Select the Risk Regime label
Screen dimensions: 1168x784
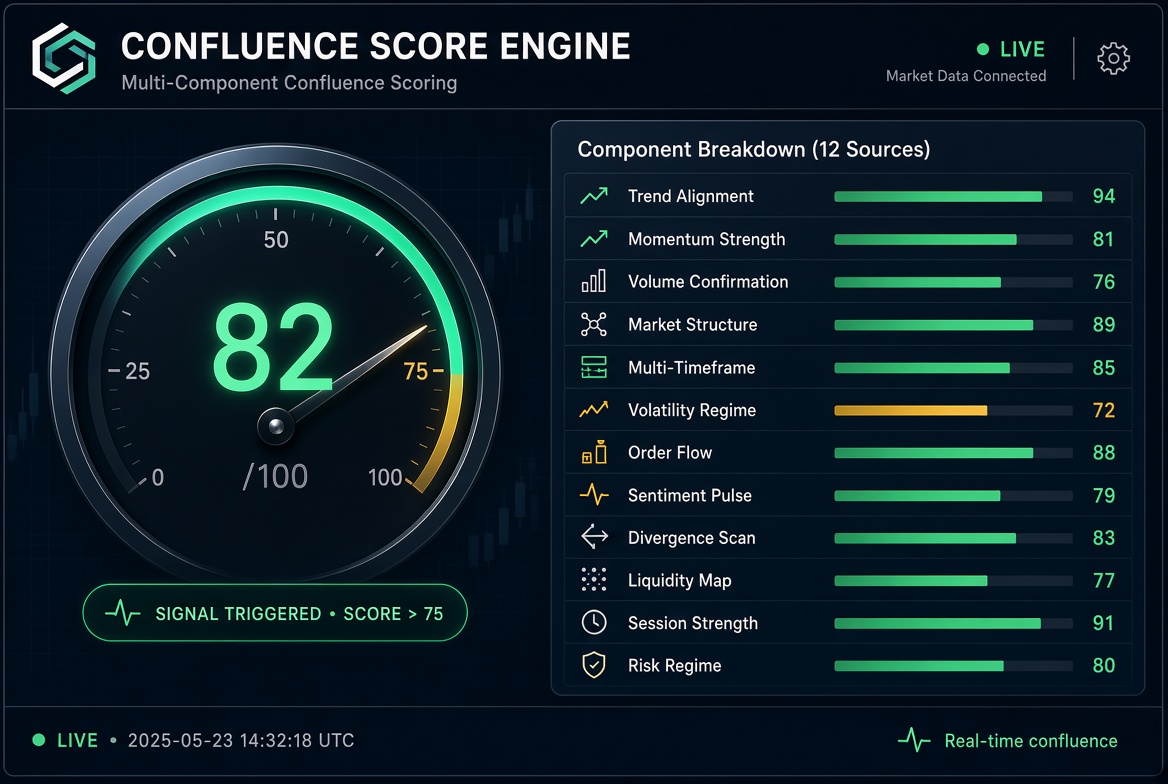pyautogui.click(x=674, y=666)
